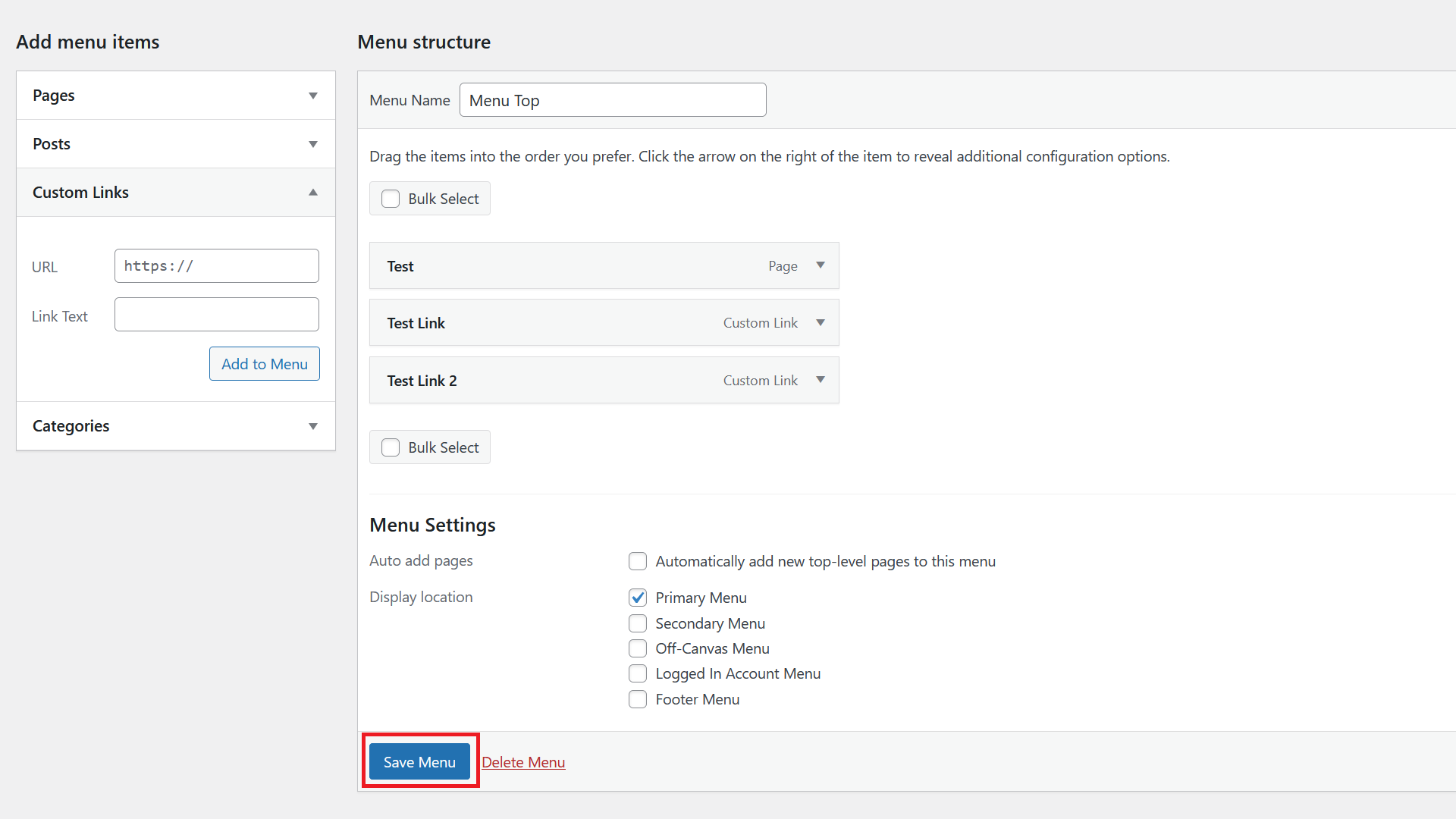Enable Primary Menu display location
Screen dimensions: 1456x819
pyautogui.click(x=637, y=597)
